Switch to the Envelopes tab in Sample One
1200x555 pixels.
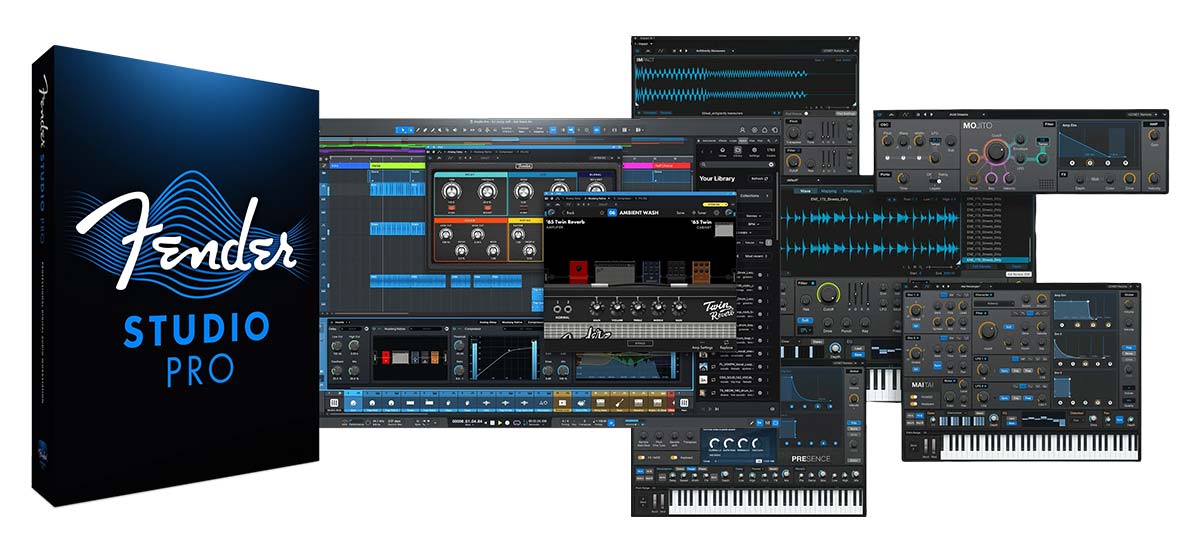click(852, 191)
